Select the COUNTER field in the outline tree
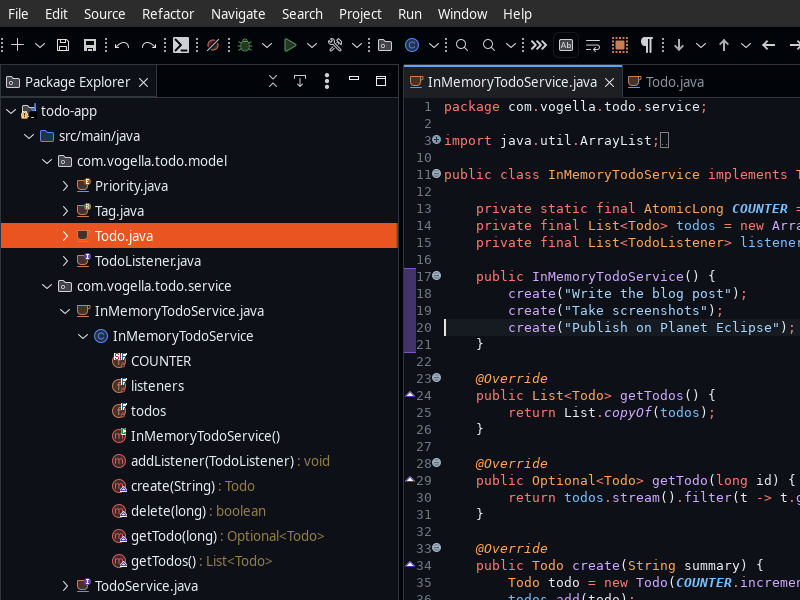The height and width of the screenshot is (600, 800). point(161,361)
